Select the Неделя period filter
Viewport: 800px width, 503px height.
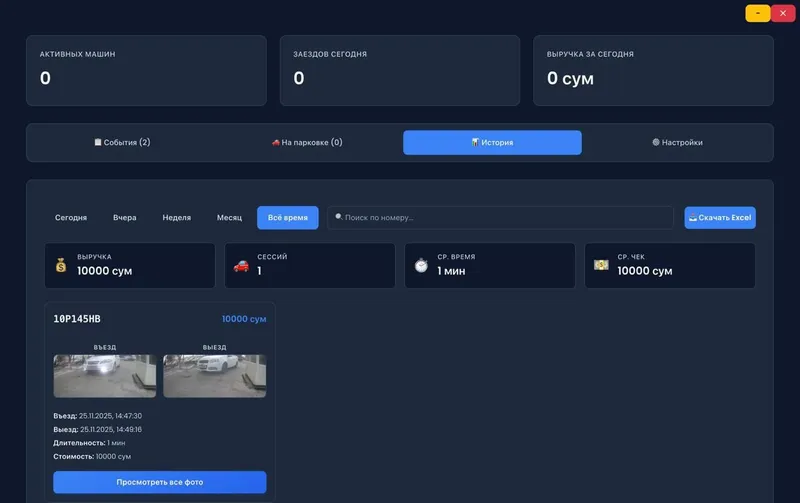coord(177,217)
